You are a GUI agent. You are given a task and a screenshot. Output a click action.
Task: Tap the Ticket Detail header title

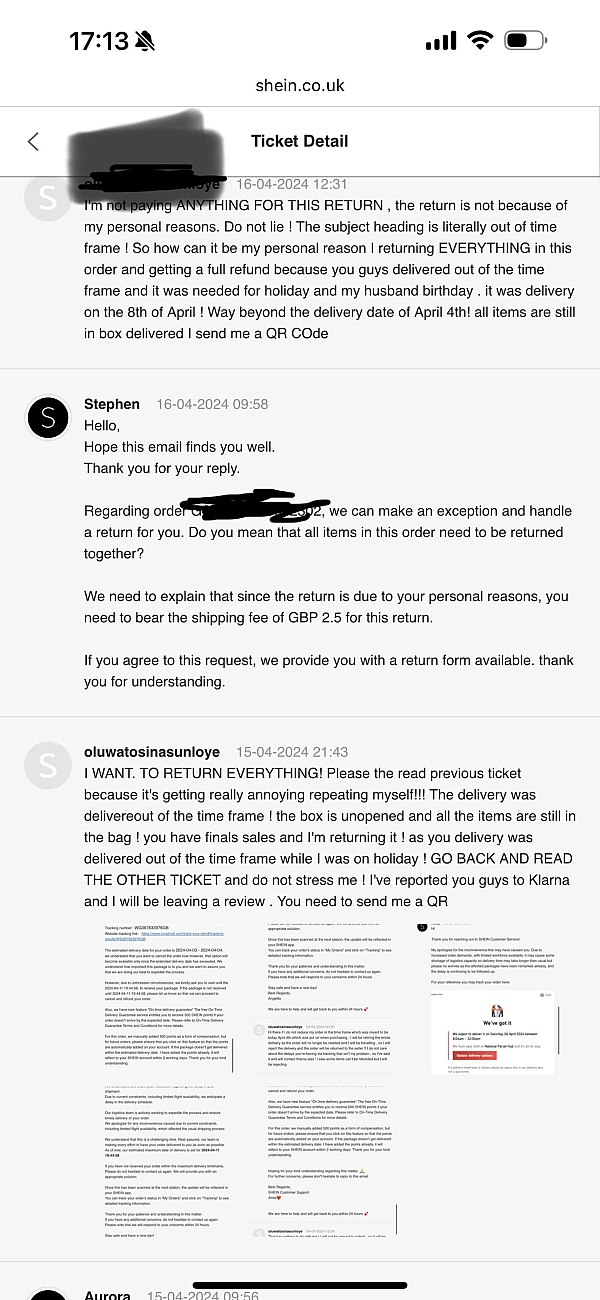(299, 141)
